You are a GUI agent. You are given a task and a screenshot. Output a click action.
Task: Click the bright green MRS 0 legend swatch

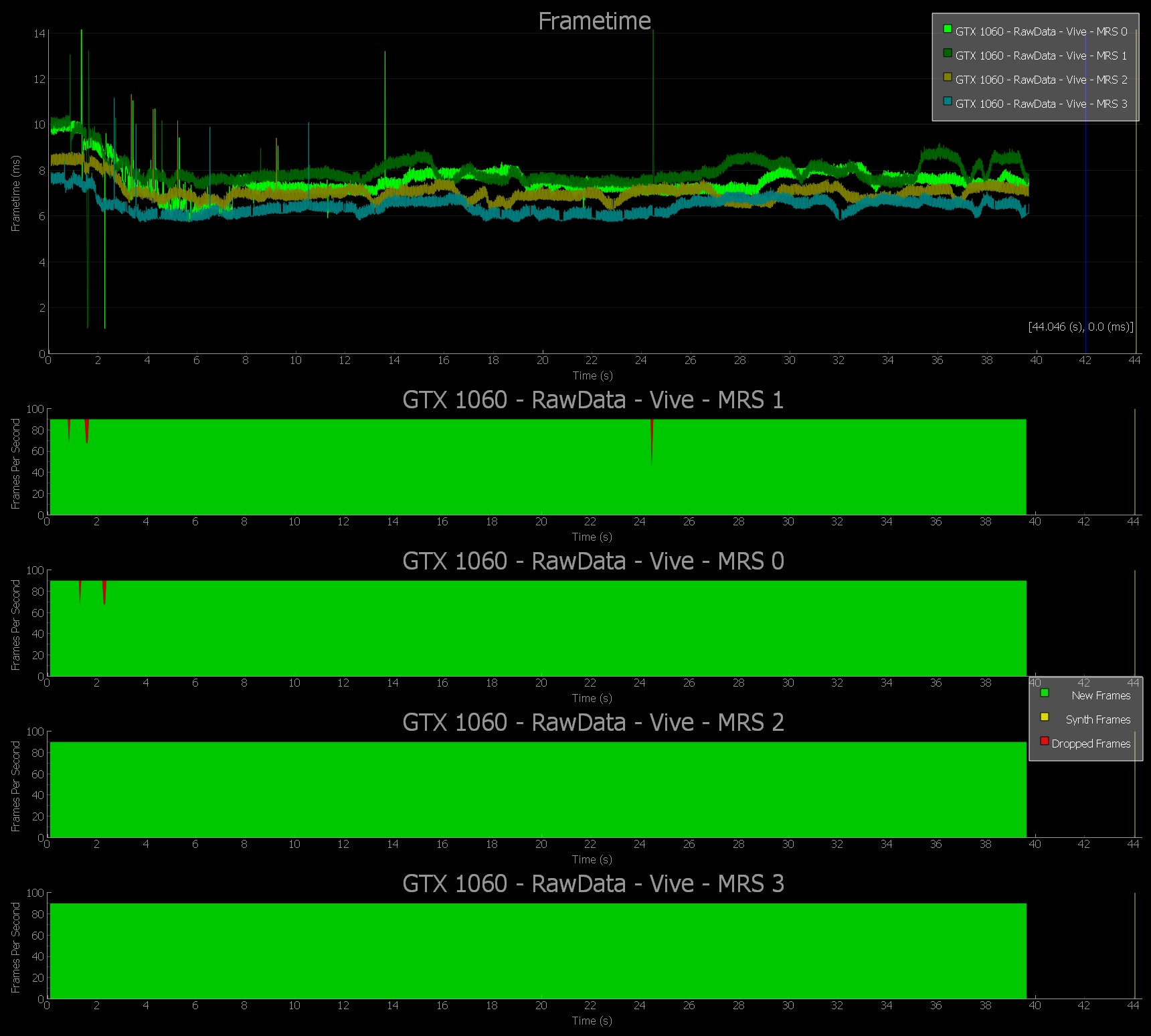948,29
